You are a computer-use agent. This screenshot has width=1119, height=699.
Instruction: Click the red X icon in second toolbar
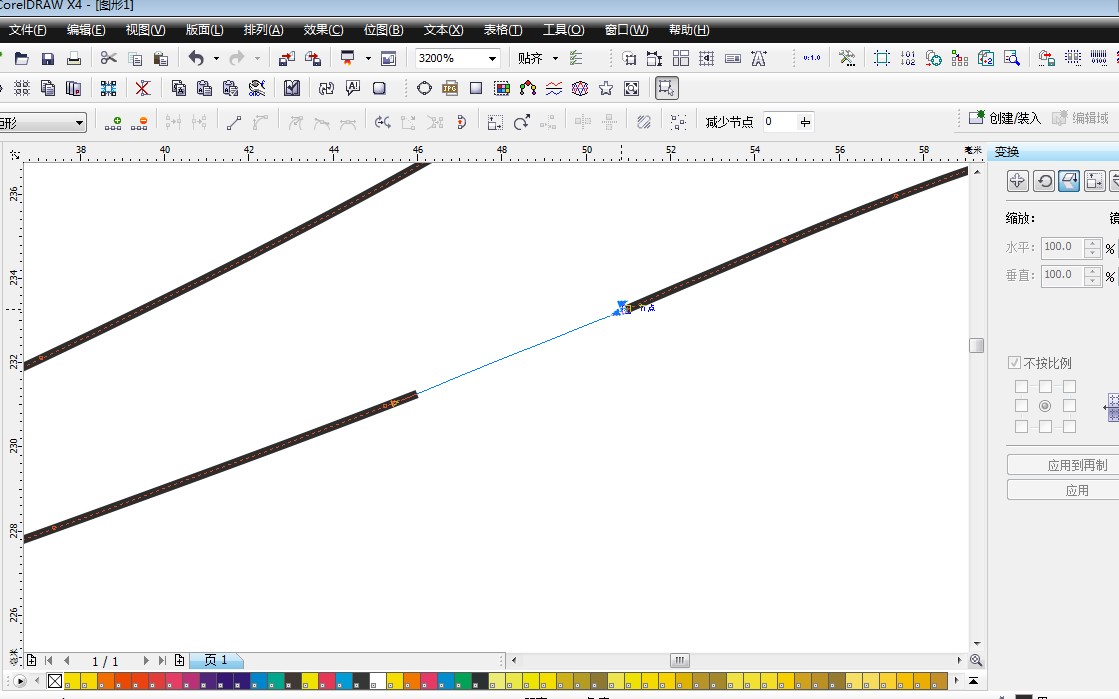pos(143,89)
